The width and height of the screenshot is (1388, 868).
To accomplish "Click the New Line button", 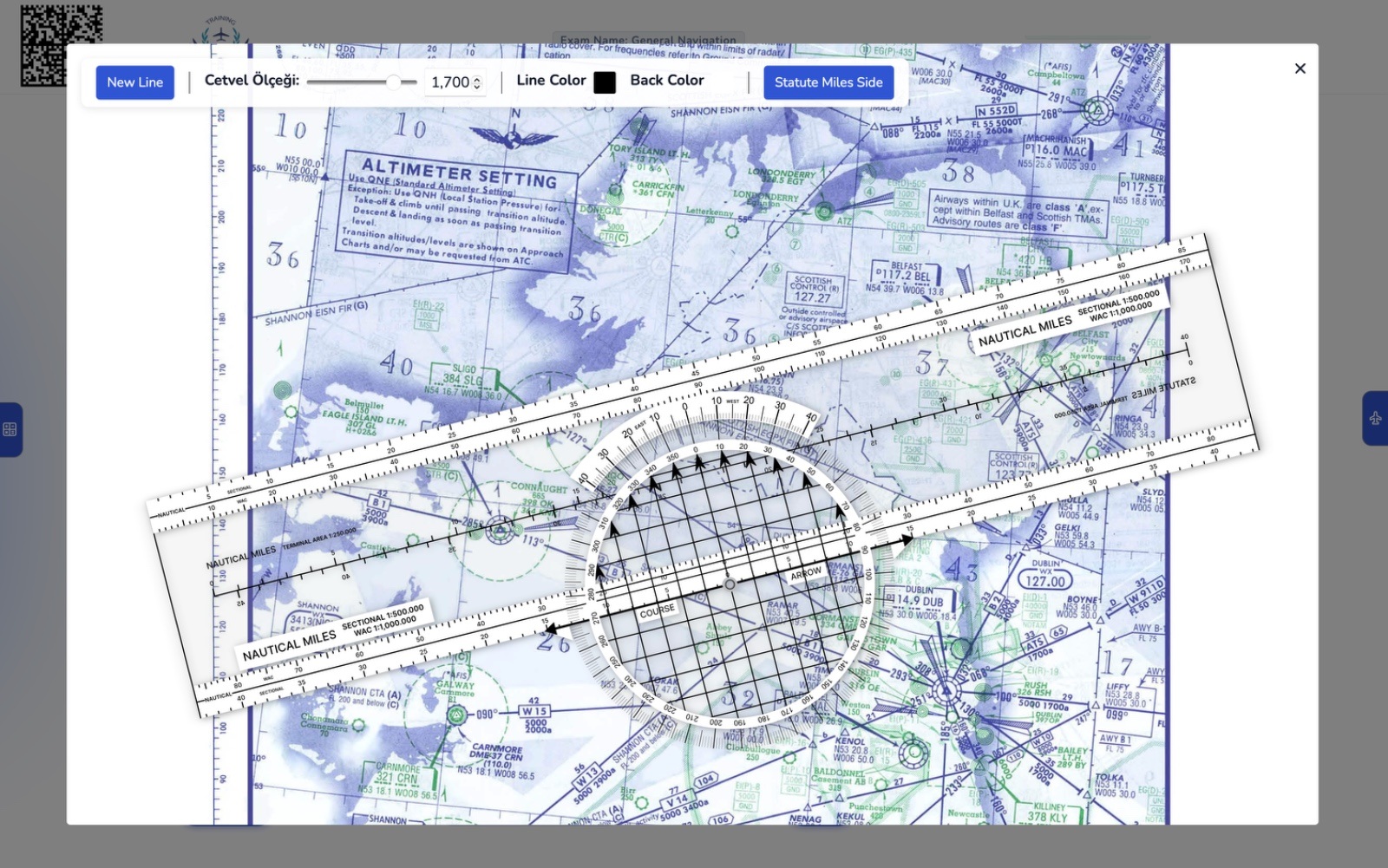I will 134,82.
